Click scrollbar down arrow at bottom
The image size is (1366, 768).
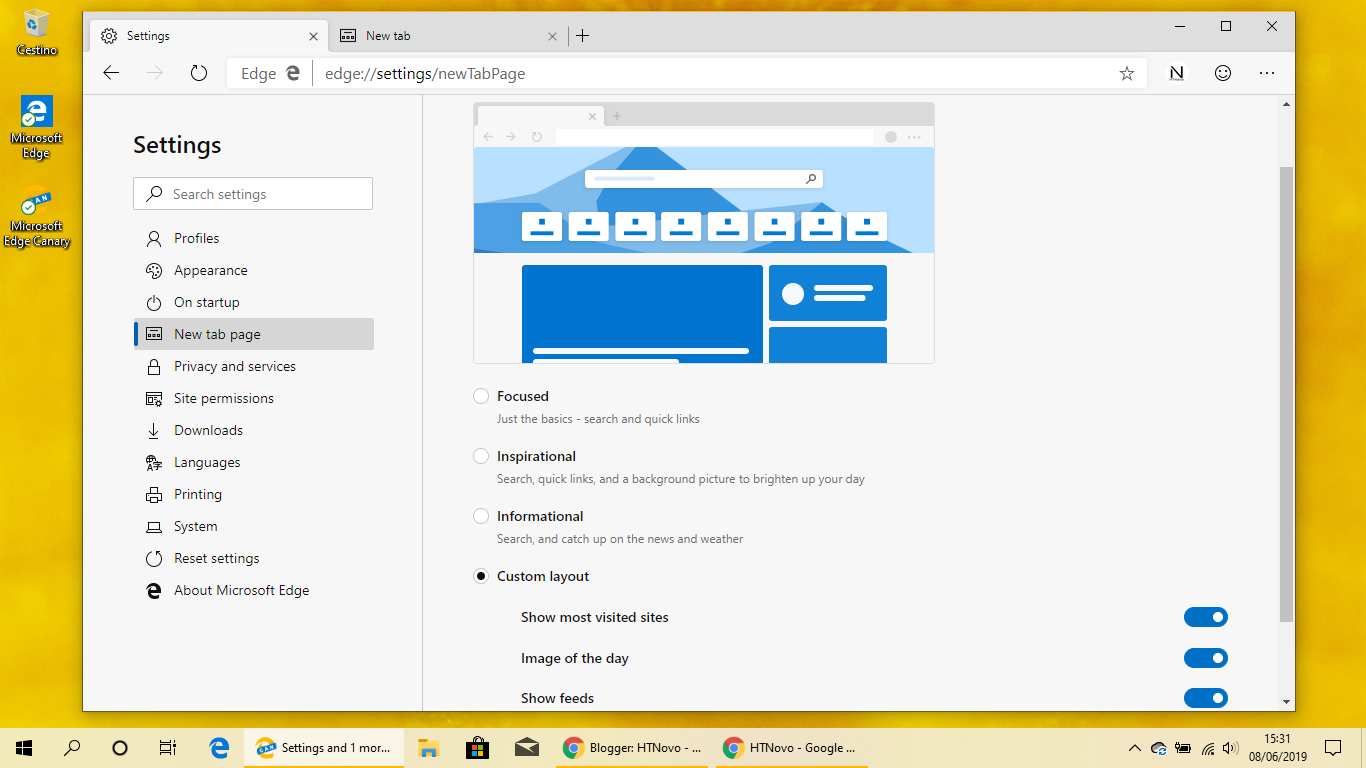(x=1287, y=702)
